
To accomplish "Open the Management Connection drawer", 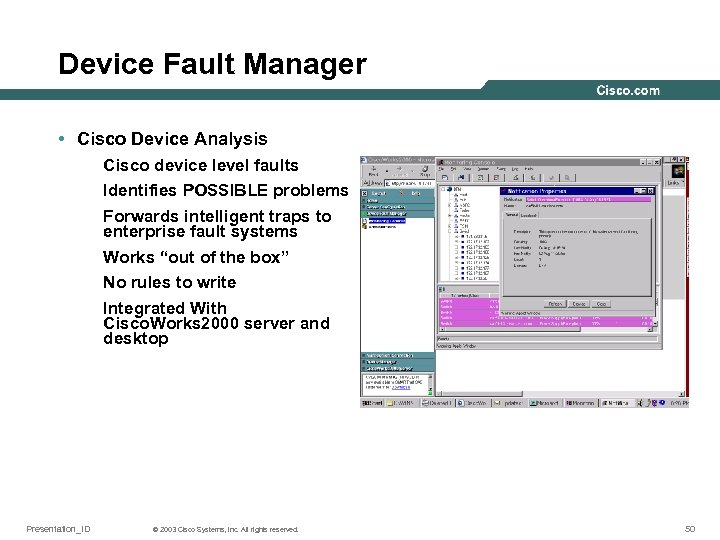I will 398,355.
